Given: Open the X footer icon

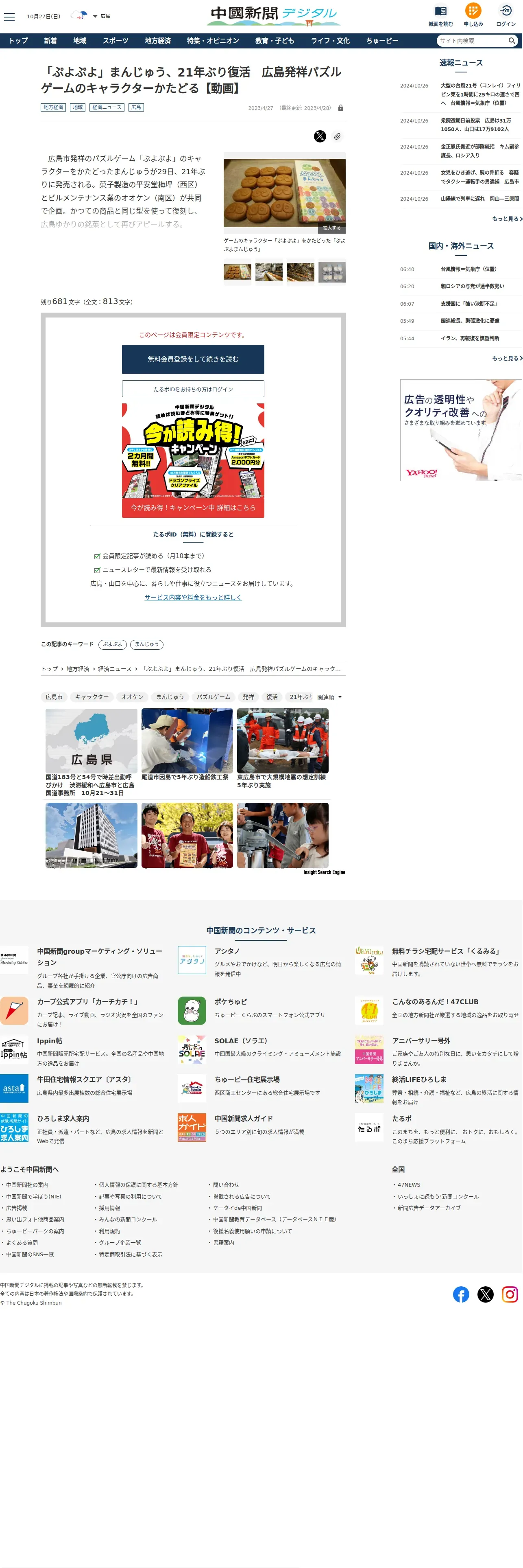Looking at the screenshot, I should click(485, 1294).
